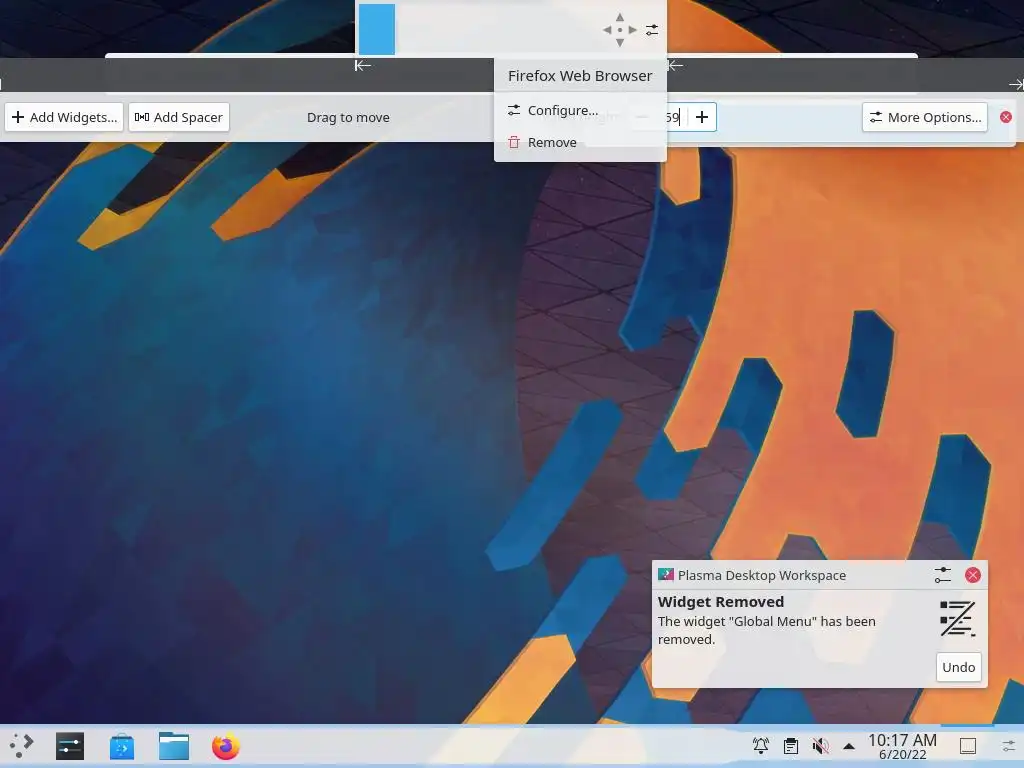The image size is (1024, 768).
Task: Dismiss the Plasma Desktop Workspace notification
Action: click(972, 575)
